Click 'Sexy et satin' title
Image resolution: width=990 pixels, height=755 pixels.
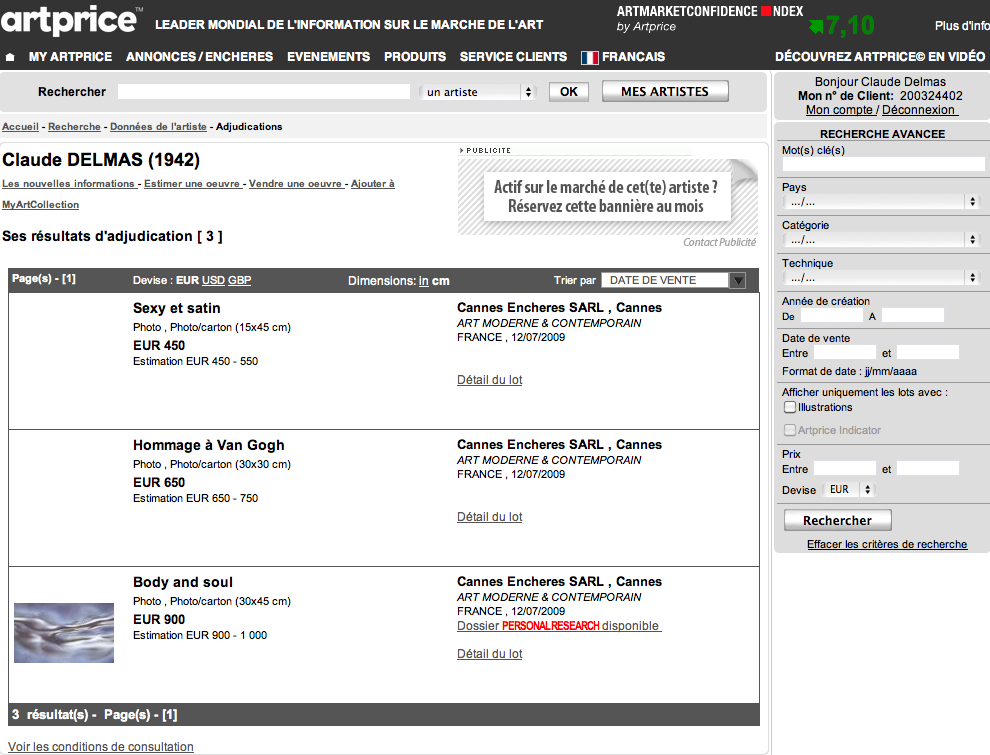pos(177,308)
